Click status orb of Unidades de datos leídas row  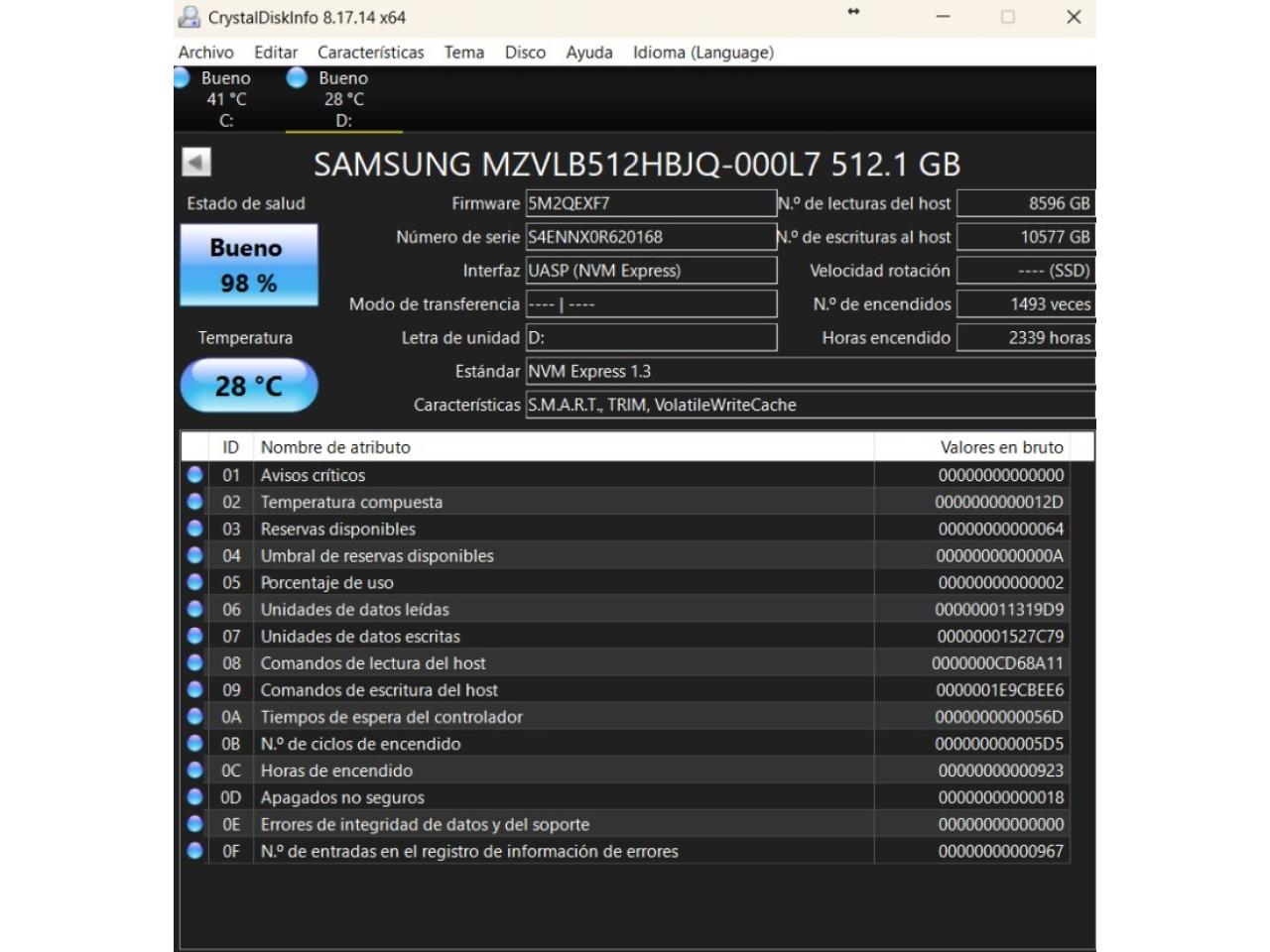click(194, 609)
